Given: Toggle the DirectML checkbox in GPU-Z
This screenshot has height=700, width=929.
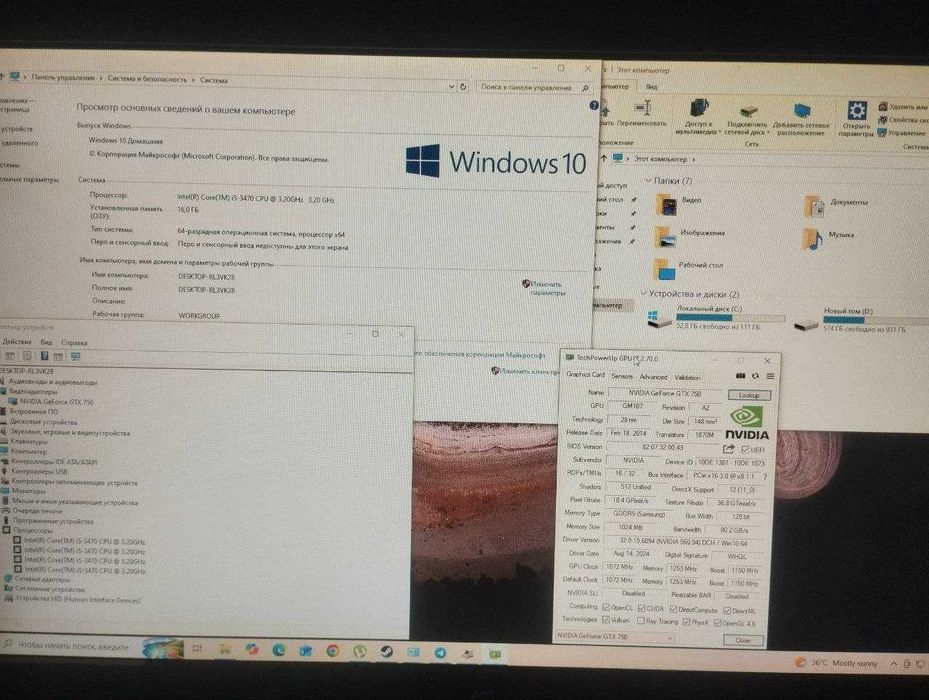Looking at the screenshot, I should 727,610.
